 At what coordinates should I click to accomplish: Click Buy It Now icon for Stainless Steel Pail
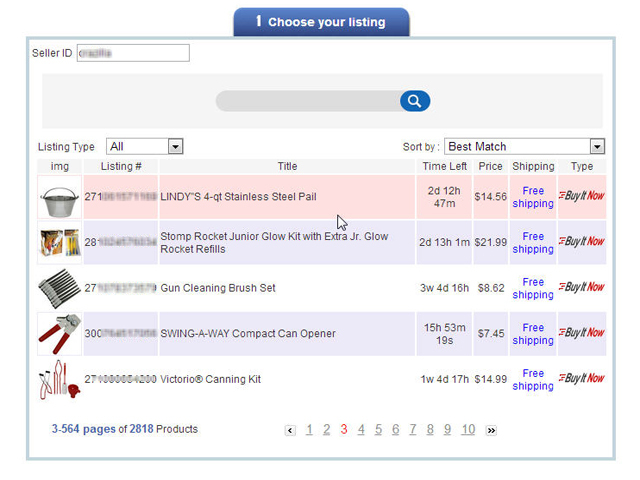pyautogui.click(x=582, y=196)
